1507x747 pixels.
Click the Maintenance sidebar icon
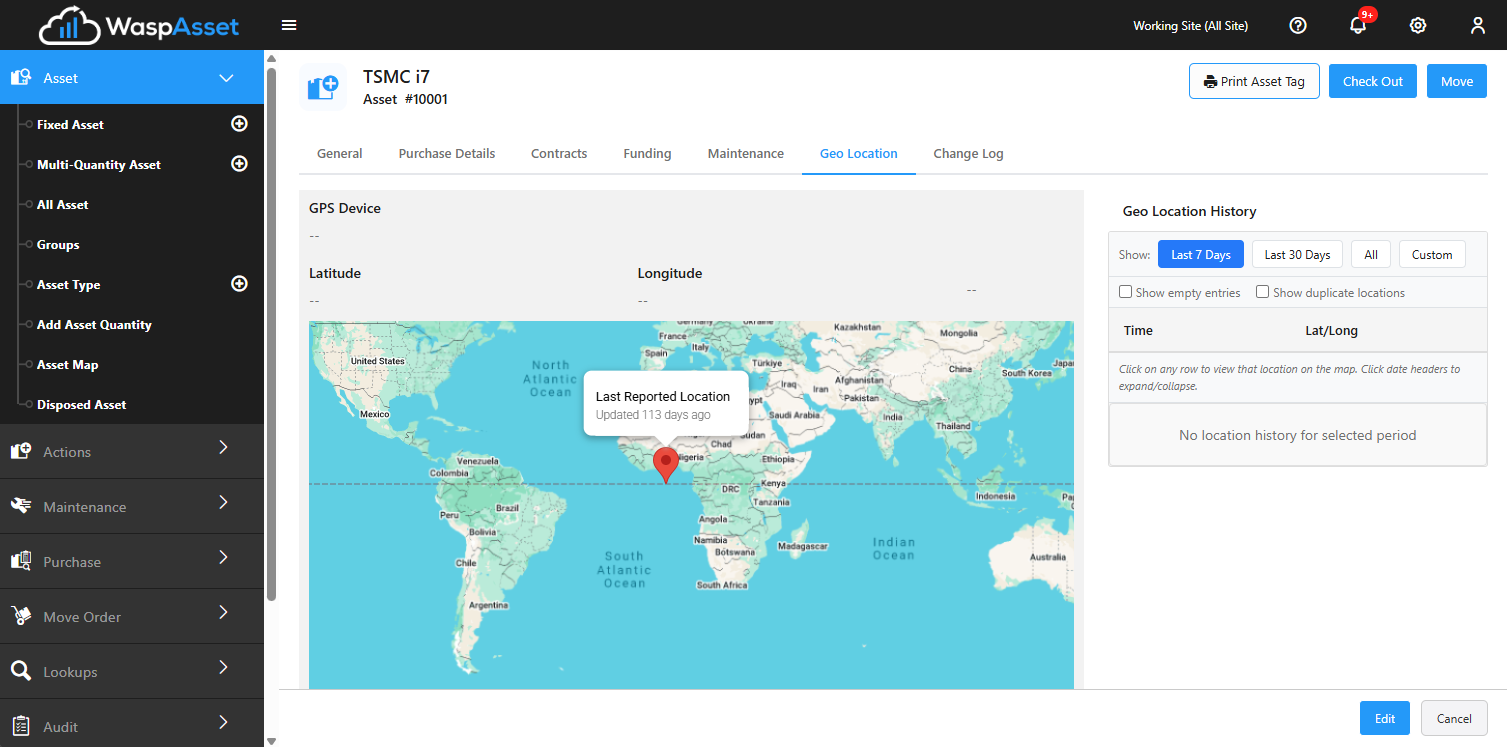point(20,507)
